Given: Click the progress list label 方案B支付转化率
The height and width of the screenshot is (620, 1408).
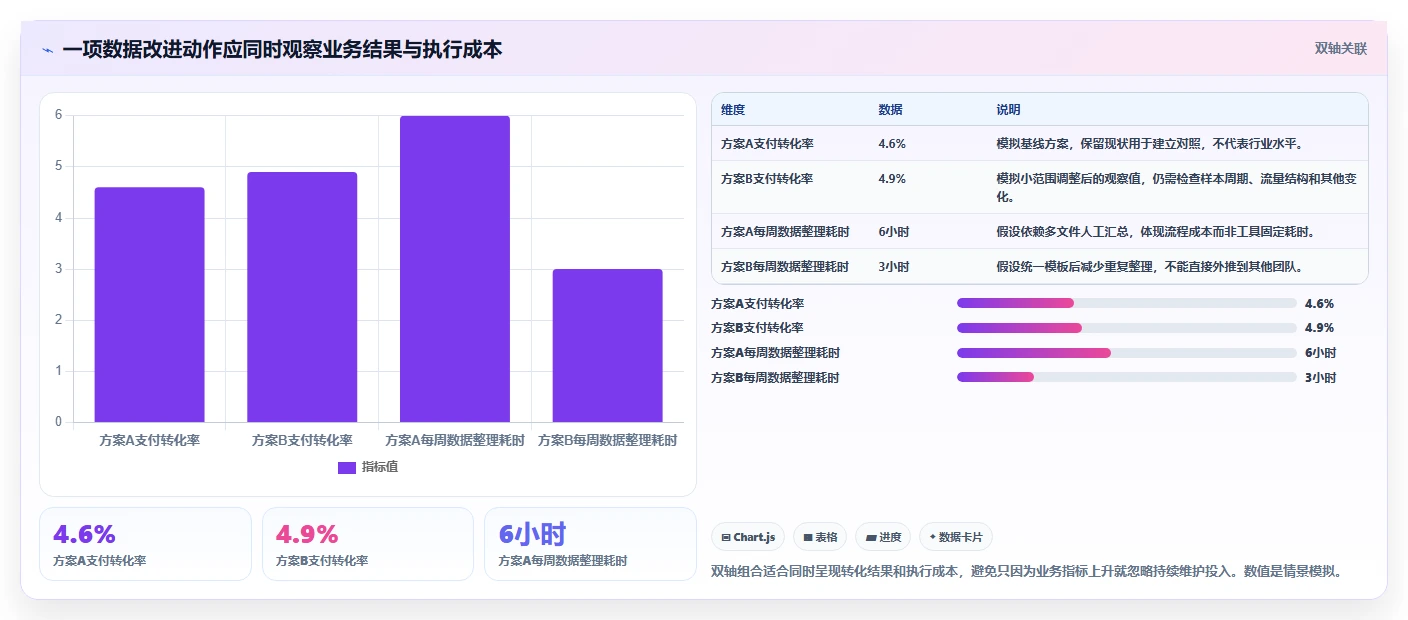Looking at the screenshot, I should point(757,328).
